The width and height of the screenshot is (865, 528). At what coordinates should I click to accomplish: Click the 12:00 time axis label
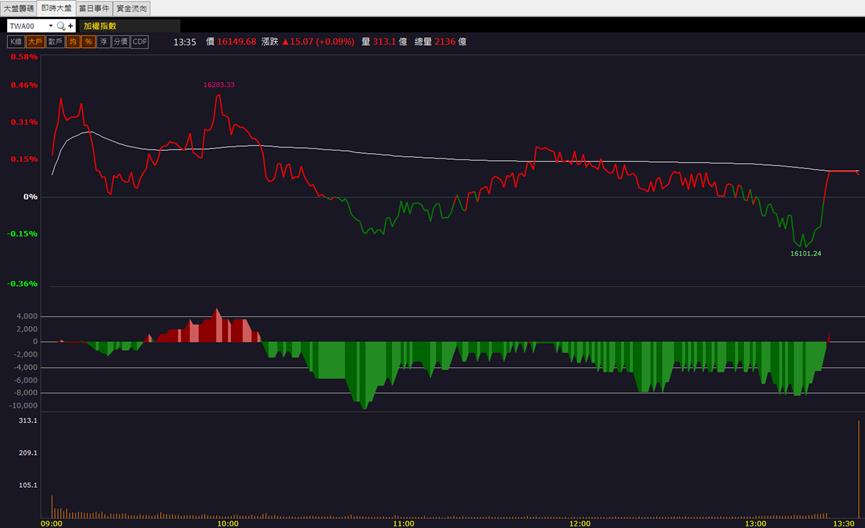click(580, 524)
